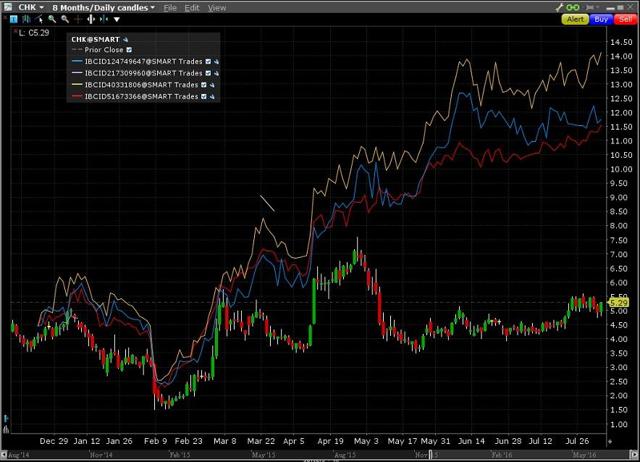Viewport: 640px width, 462px height.
Task: Click the small marker at time axis right end
Action: (610, 441)
